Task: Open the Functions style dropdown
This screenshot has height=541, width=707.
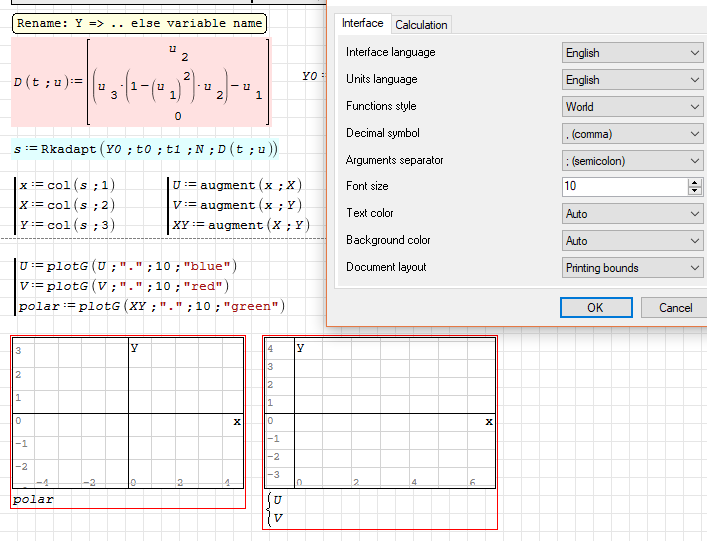Action: [633, 107]
